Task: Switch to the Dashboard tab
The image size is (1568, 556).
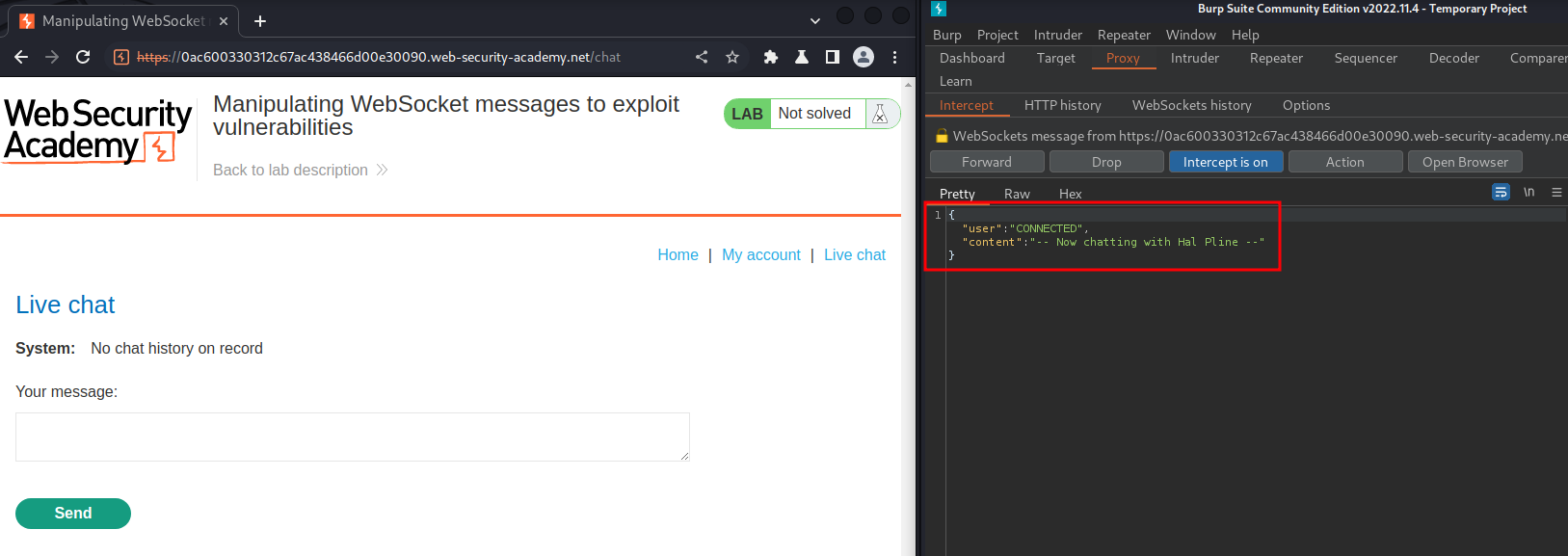Action: 972,58
